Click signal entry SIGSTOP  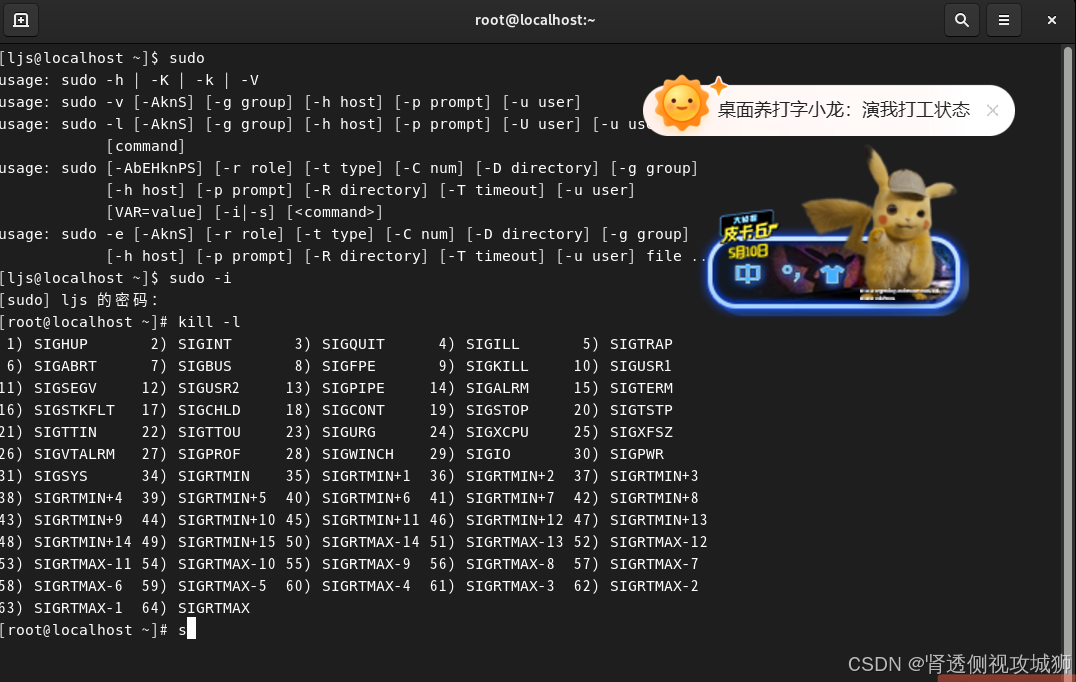coord(498,410)
